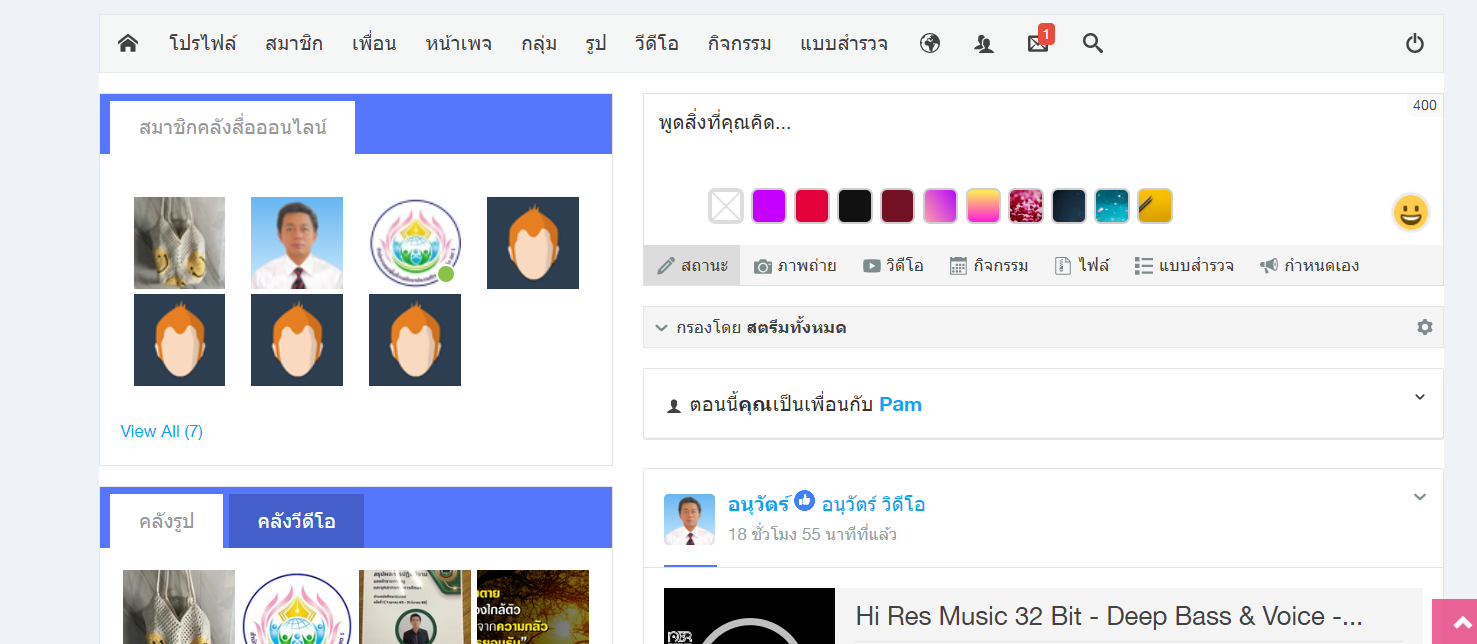
Task: Open the เพื่อน menu
Action: (x=374, y=43)
